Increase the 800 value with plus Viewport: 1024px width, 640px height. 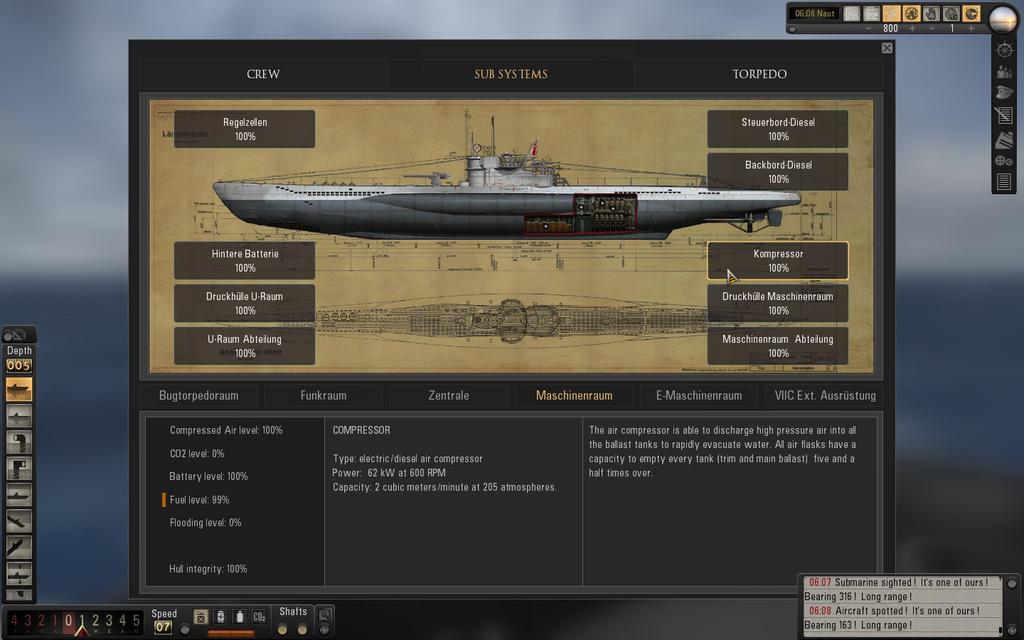(x=912, y=29)
